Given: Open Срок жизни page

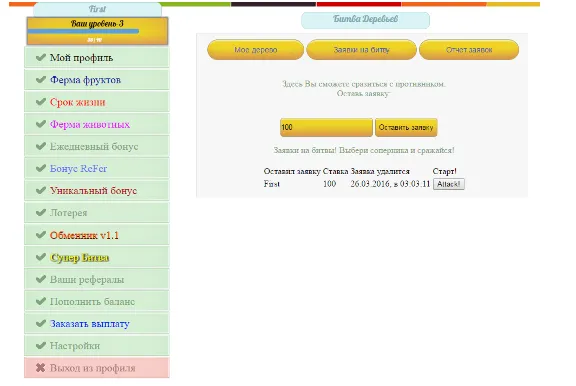Looking at the screenshot, I should click(x=97, y=102).
